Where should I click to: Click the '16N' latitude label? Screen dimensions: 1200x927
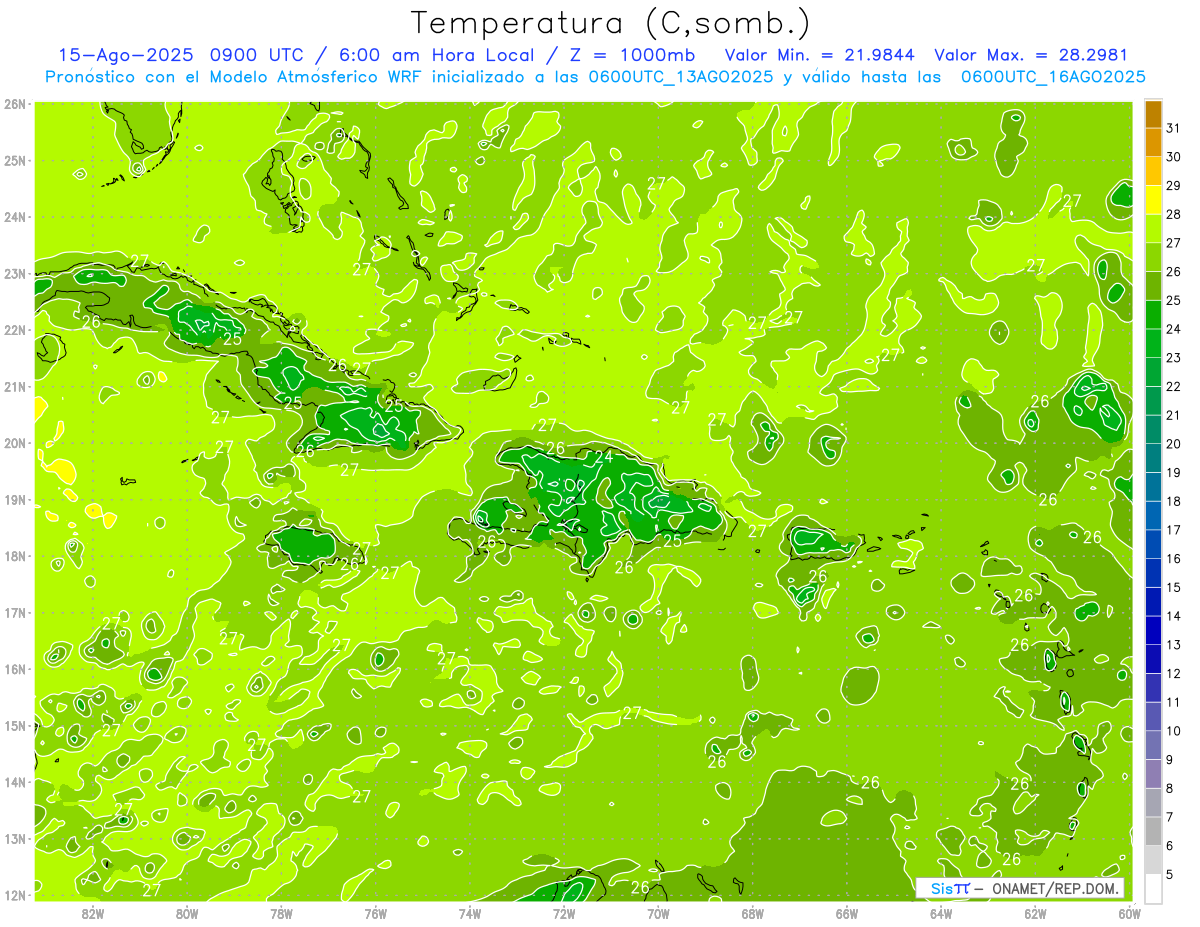(15, 669)
